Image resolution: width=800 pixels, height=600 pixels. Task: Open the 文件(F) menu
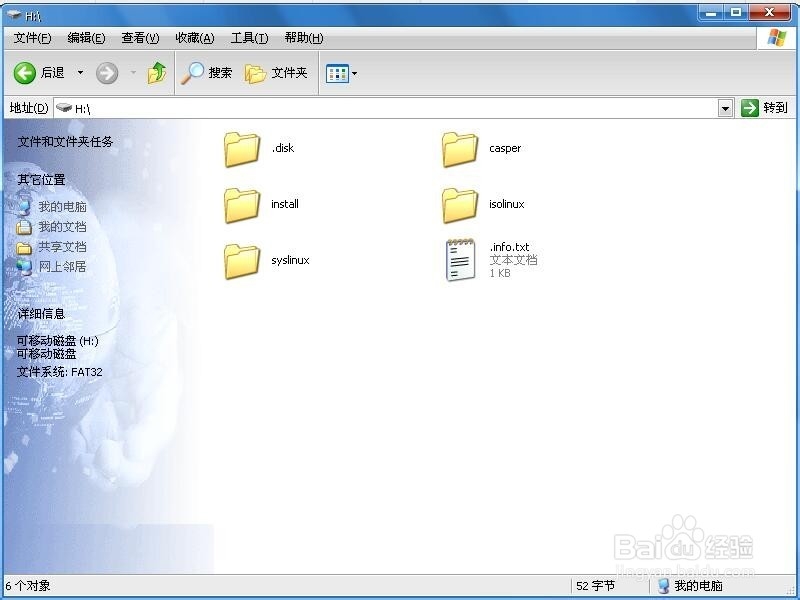(32, 38)
